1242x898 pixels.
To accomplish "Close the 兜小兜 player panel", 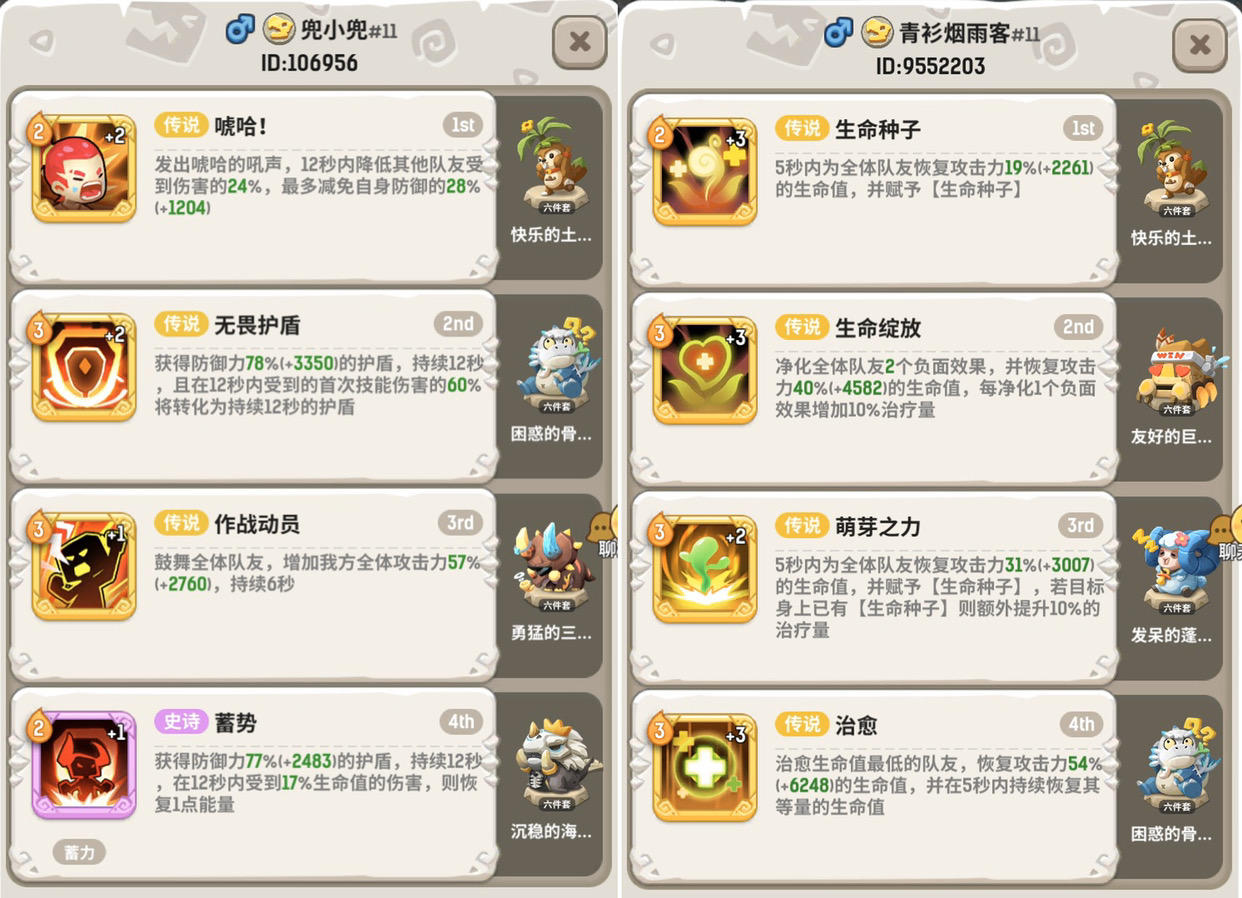I will (580, 42).
